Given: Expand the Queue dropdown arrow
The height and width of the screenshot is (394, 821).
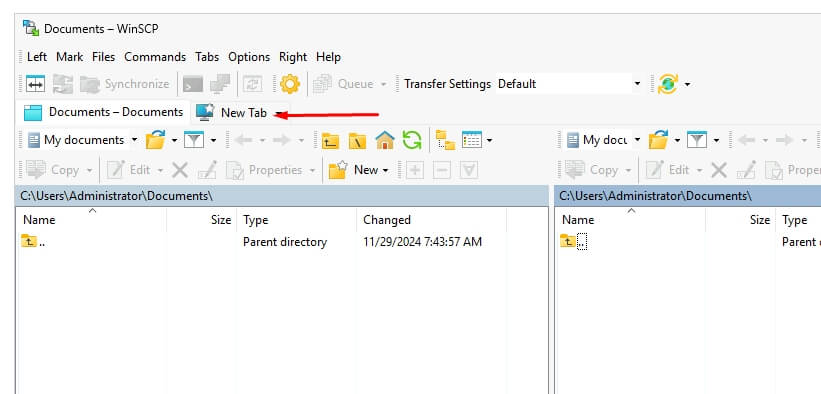Looking at the screenshot, I should click(x=383, y=84).
